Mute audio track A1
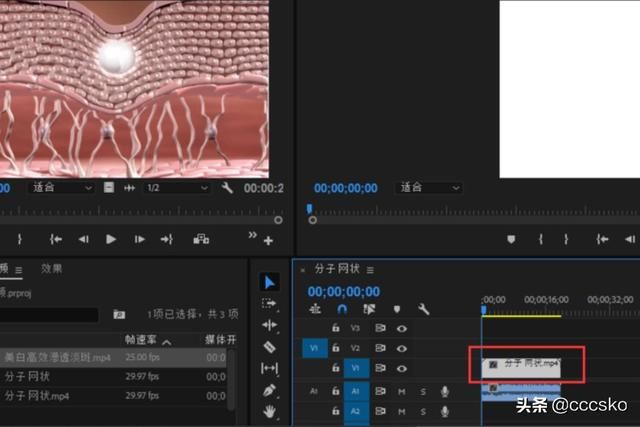Image resolution: width=640 pixels, height=427 pixels. (401, 391)
